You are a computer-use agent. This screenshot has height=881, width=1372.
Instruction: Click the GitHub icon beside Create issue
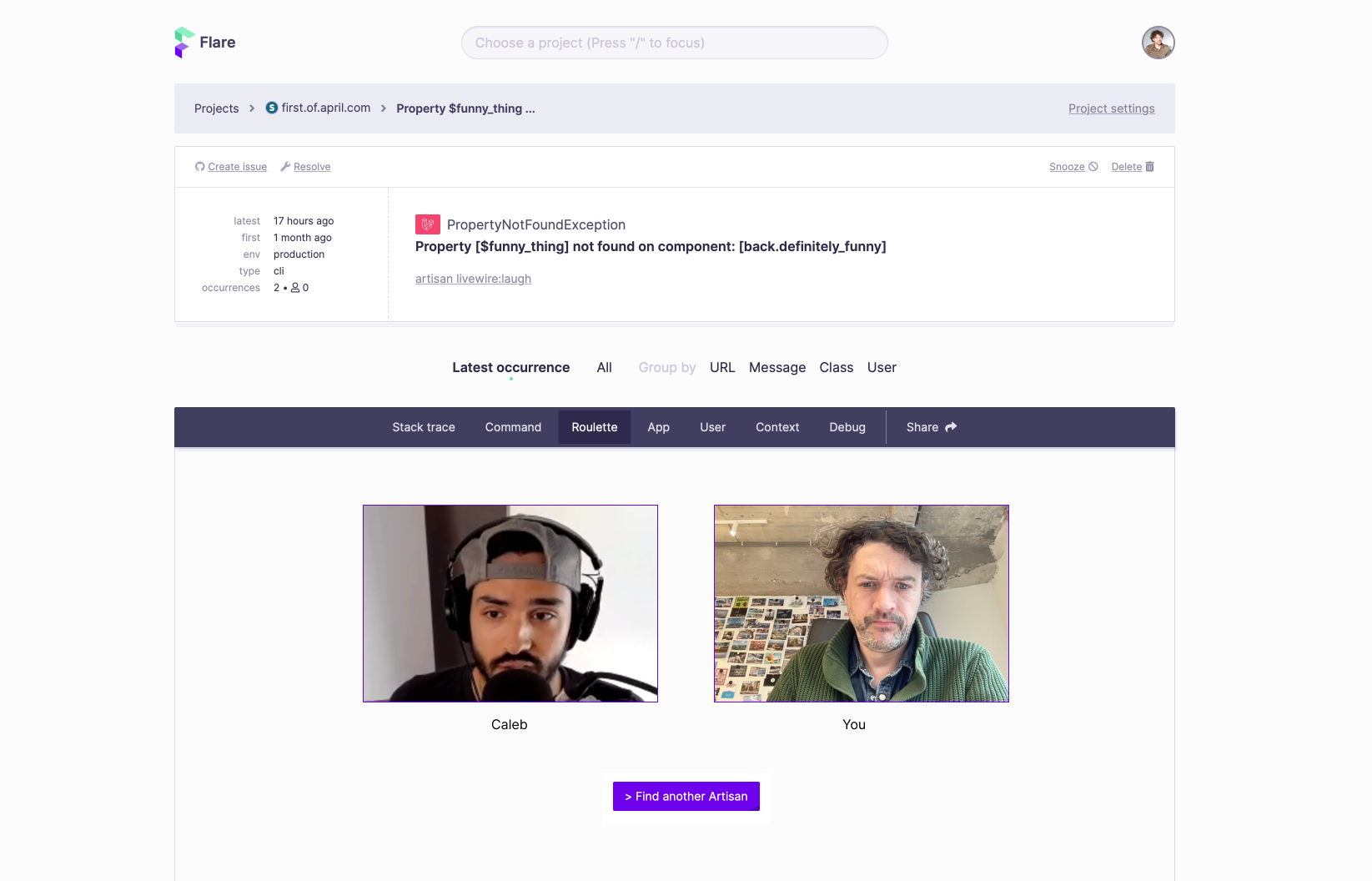(x=200, y=167)
